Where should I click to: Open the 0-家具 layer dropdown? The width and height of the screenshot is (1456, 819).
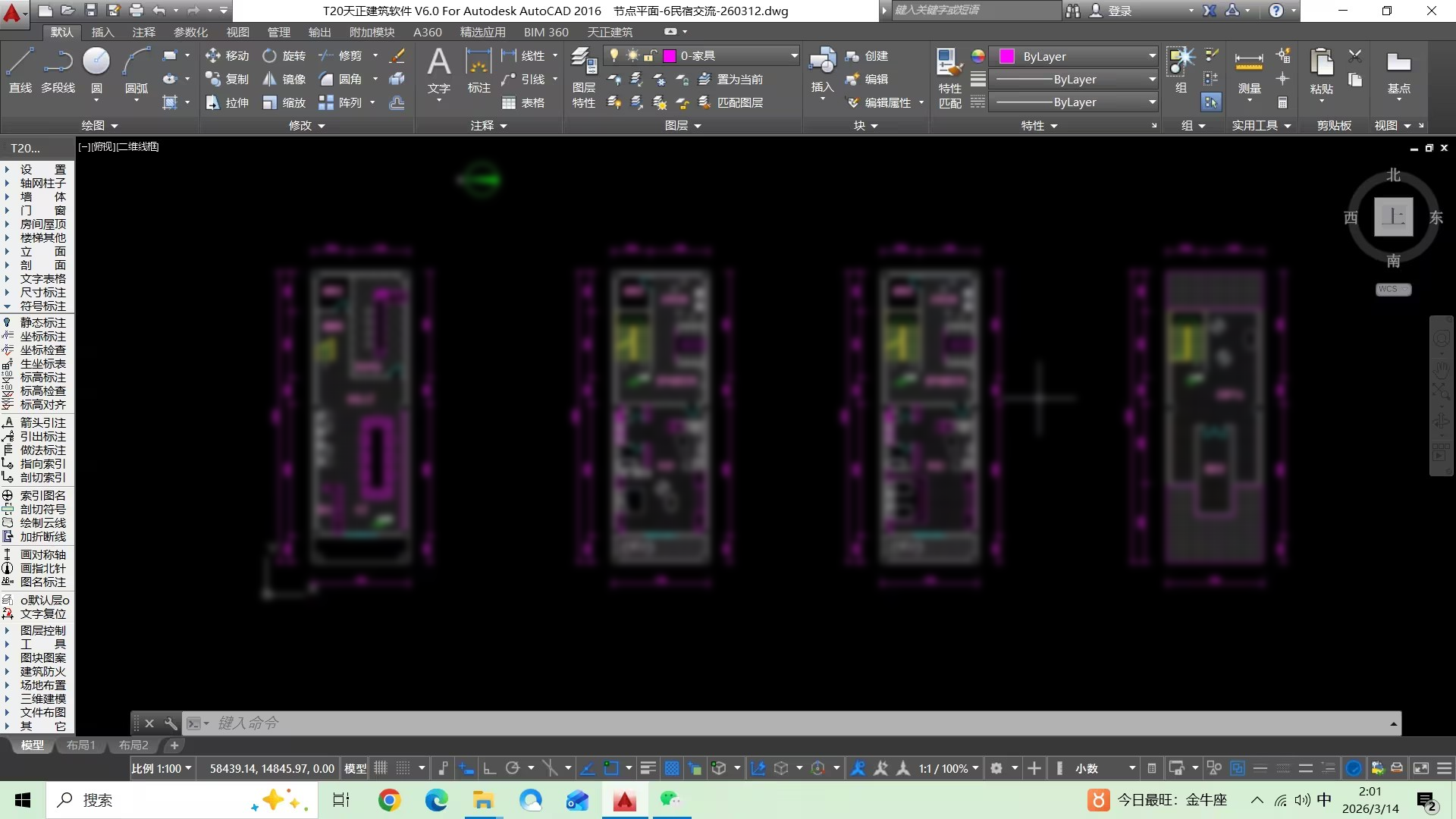tap(793, 55)
